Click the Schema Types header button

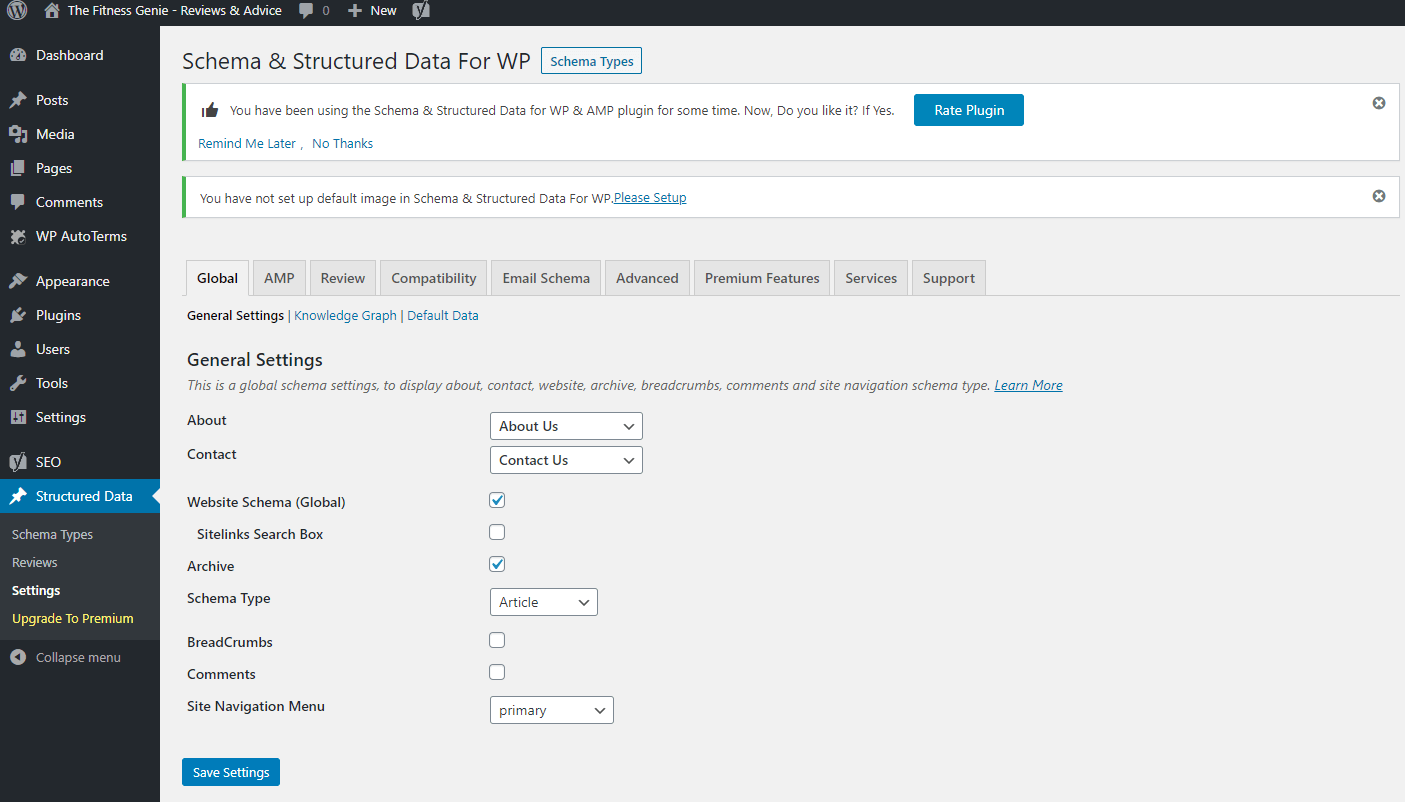pos(592,61)
